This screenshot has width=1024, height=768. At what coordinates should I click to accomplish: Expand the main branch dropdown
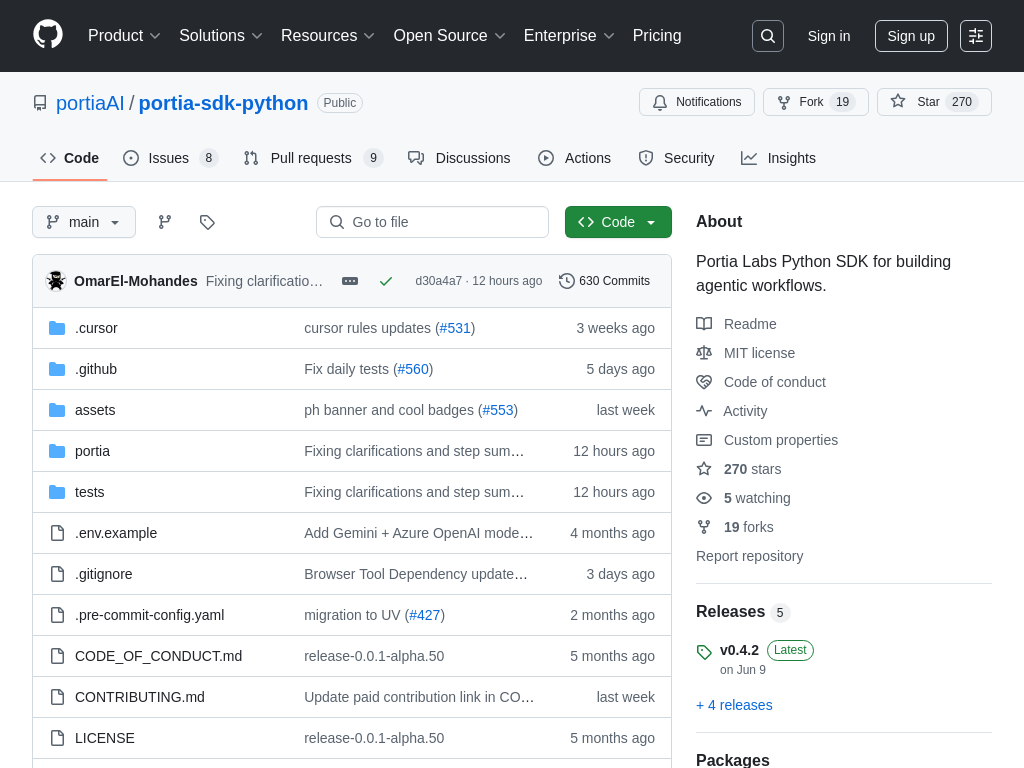point(84,222)
